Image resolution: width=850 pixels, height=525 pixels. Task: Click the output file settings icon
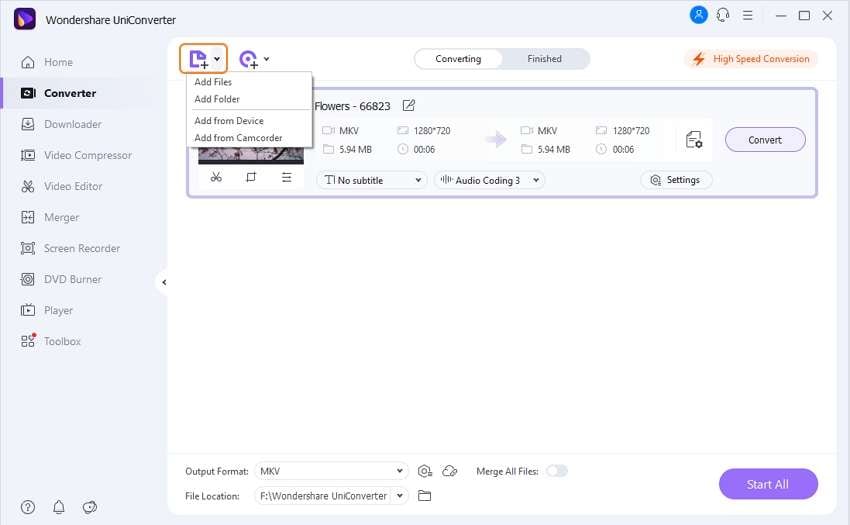[x=694, y=140]
